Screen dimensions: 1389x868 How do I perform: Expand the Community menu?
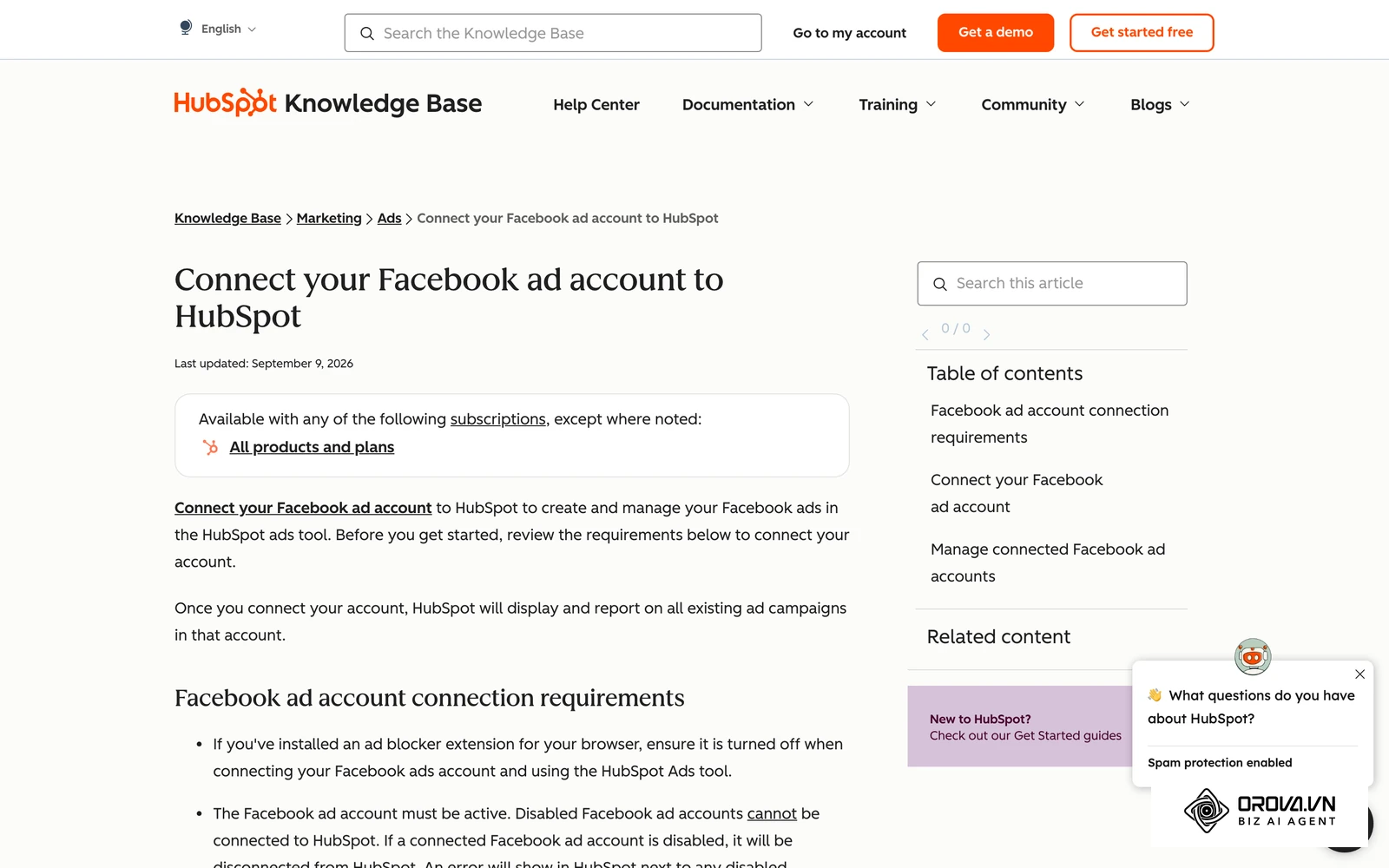1033,105
